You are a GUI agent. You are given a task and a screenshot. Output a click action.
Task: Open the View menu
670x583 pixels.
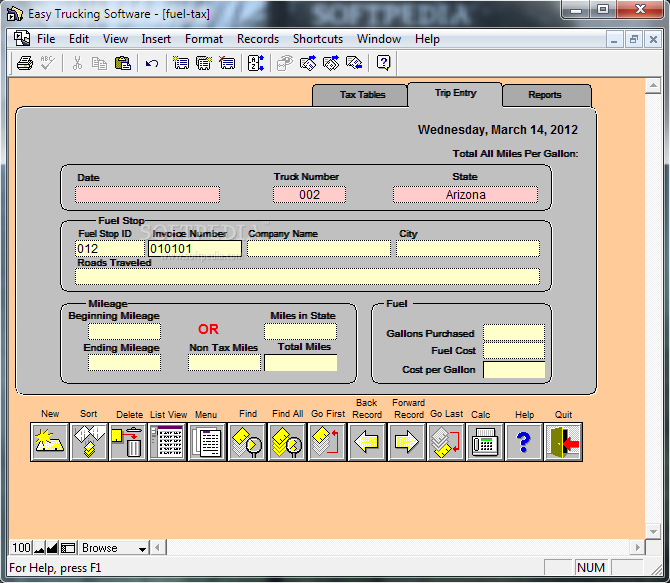115,39
